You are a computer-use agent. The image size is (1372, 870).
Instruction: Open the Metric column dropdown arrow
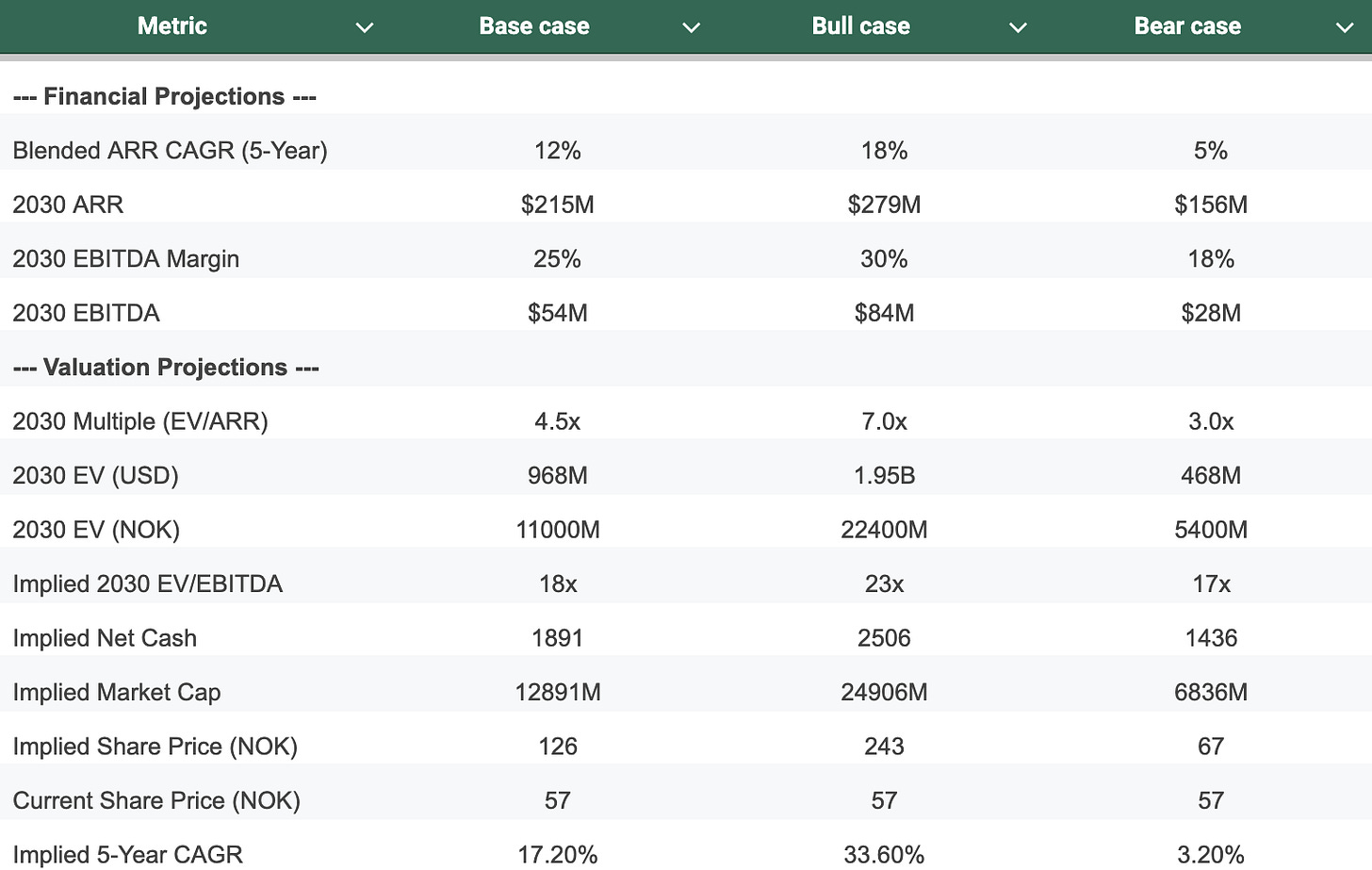click(365, 27)
